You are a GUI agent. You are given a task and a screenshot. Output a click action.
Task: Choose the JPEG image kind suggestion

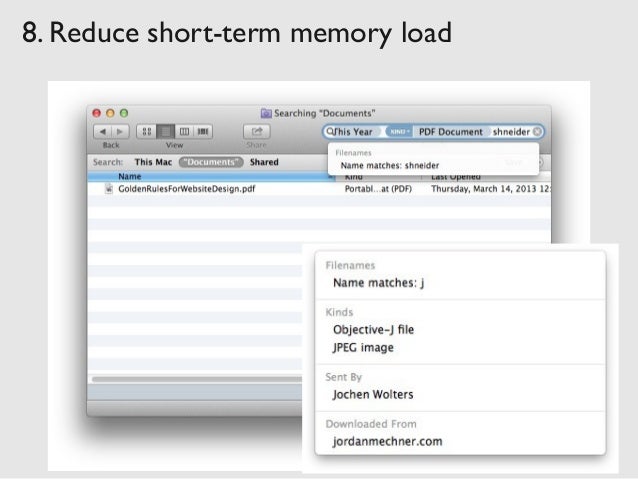[x=460, y=348]
